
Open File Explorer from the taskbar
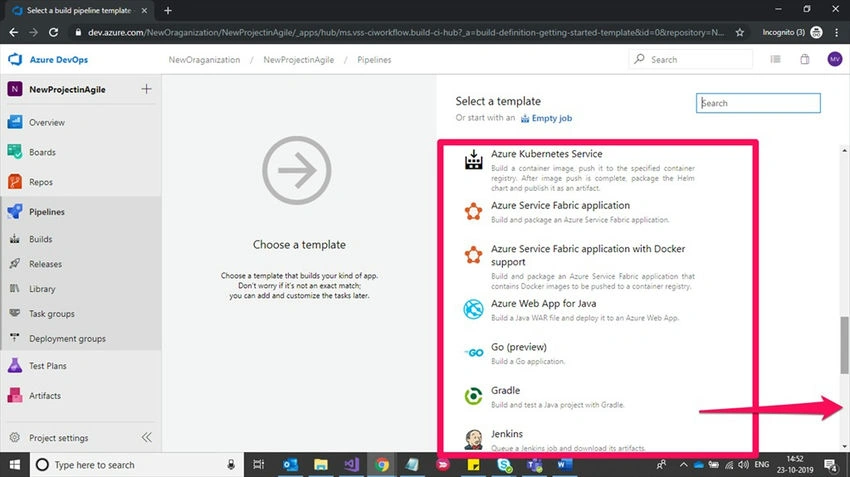[x=320, y=465]
